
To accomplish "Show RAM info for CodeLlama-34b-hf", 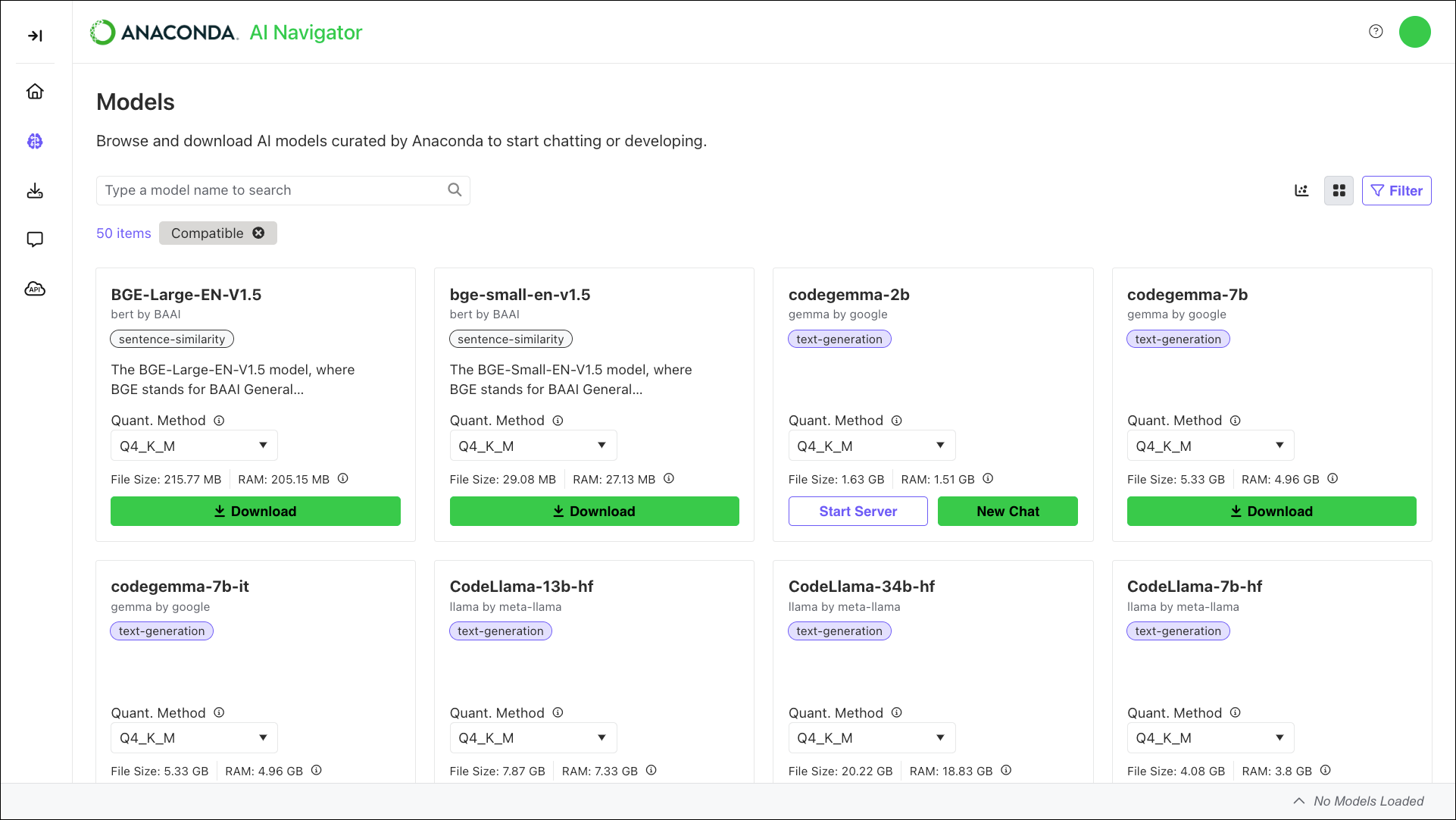I will pos(1006,770).
